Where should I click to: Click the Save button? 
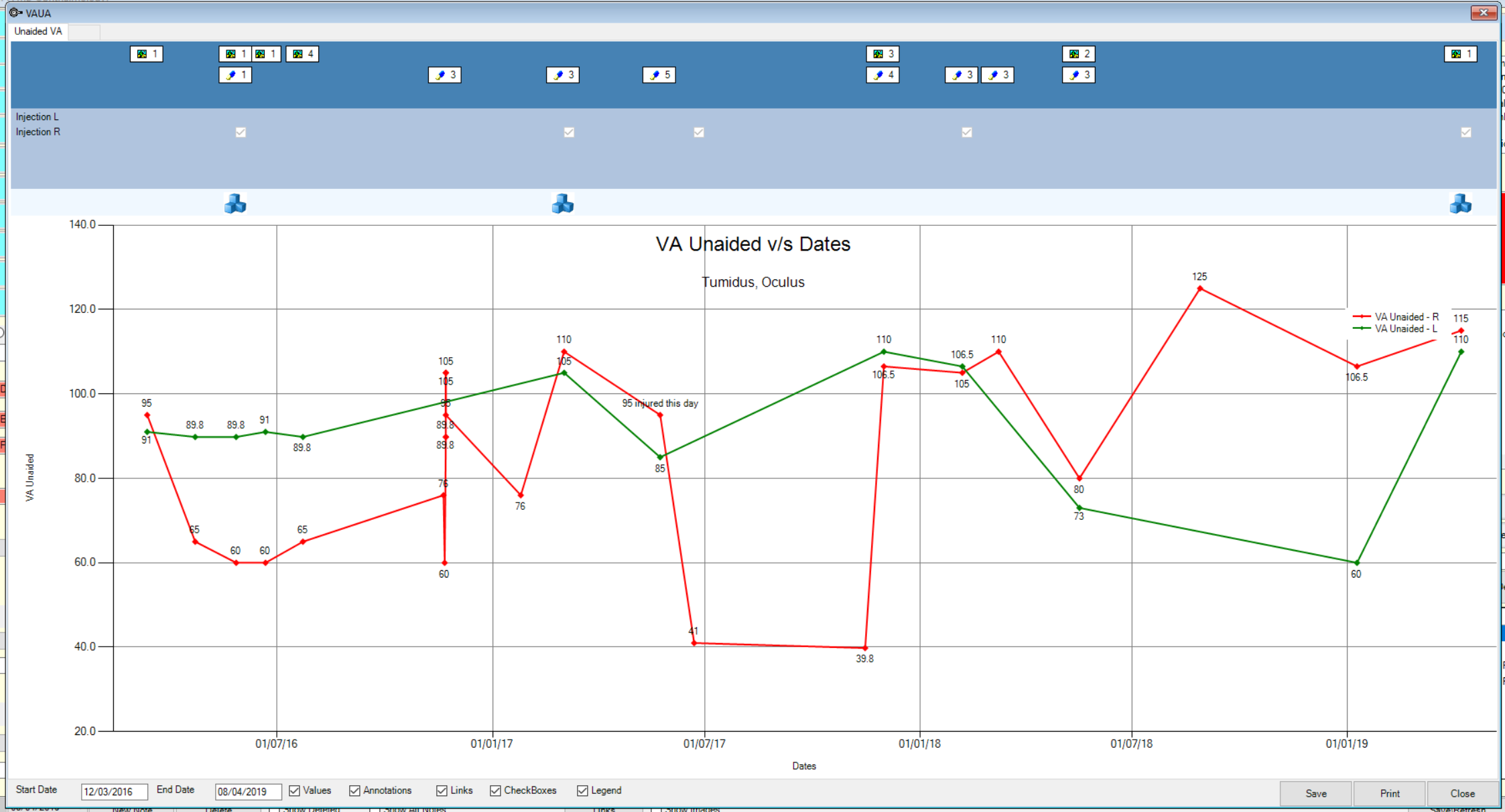(x=1315, y=793)
